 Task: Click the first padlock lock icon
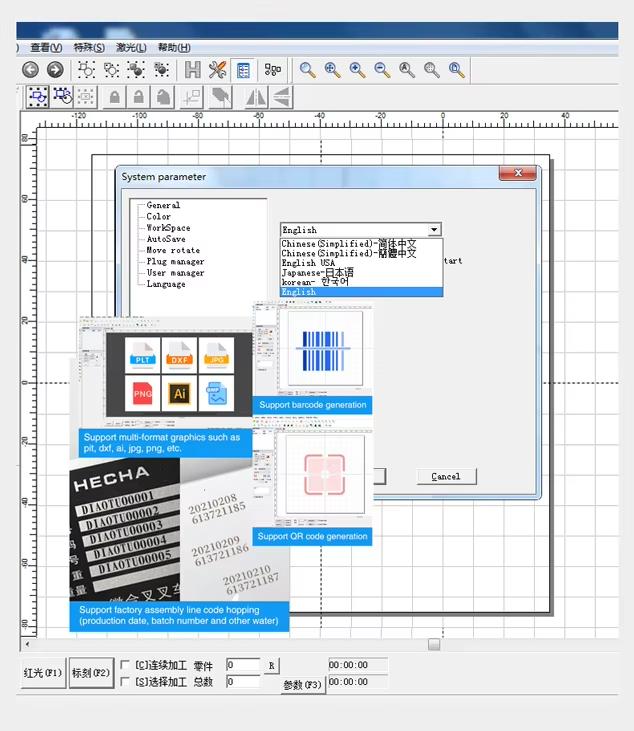[114, 97]
